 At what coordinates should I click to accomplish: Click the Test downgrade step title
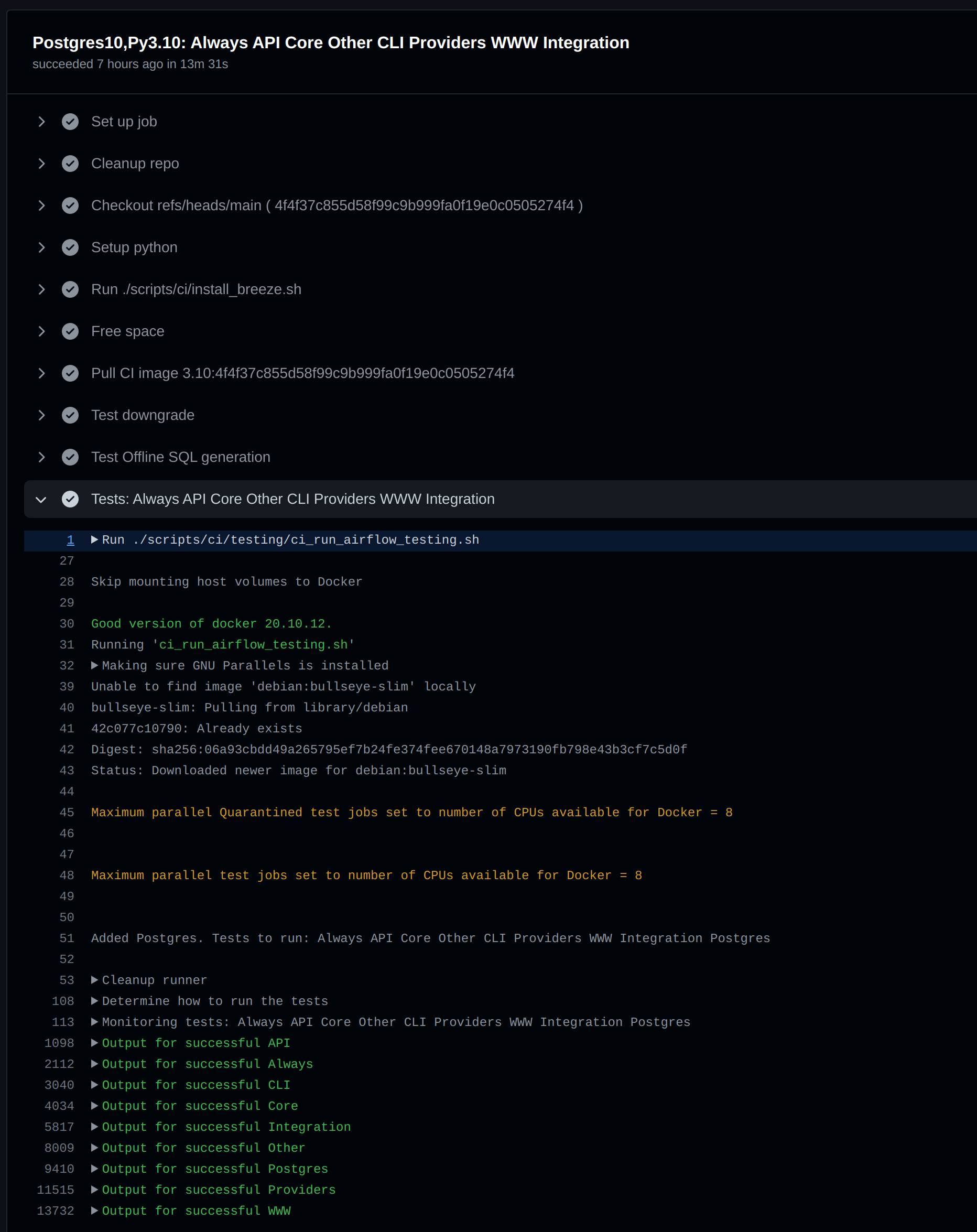coord(143,415)
